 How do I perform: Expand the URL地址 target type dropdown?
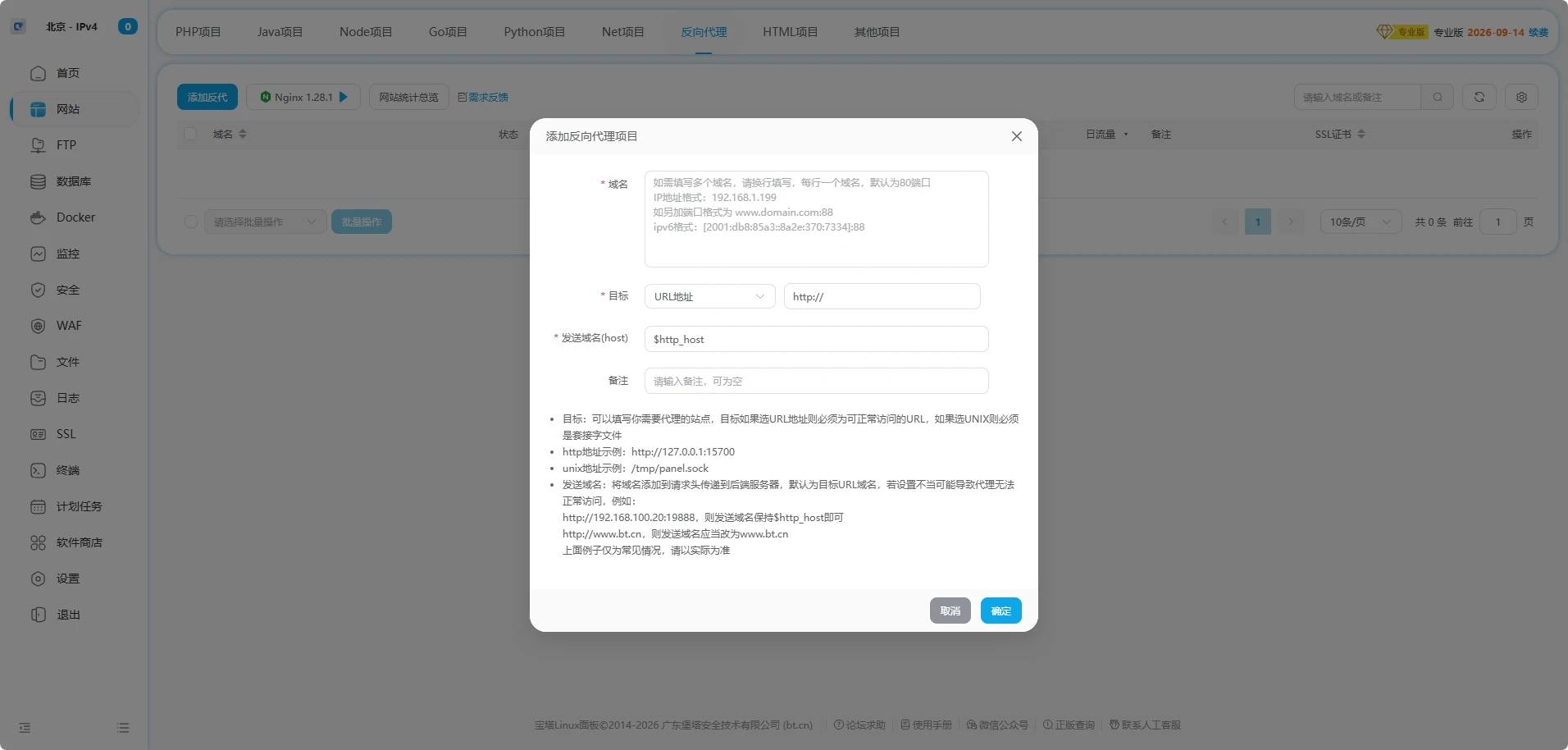[x=709, y=296]
